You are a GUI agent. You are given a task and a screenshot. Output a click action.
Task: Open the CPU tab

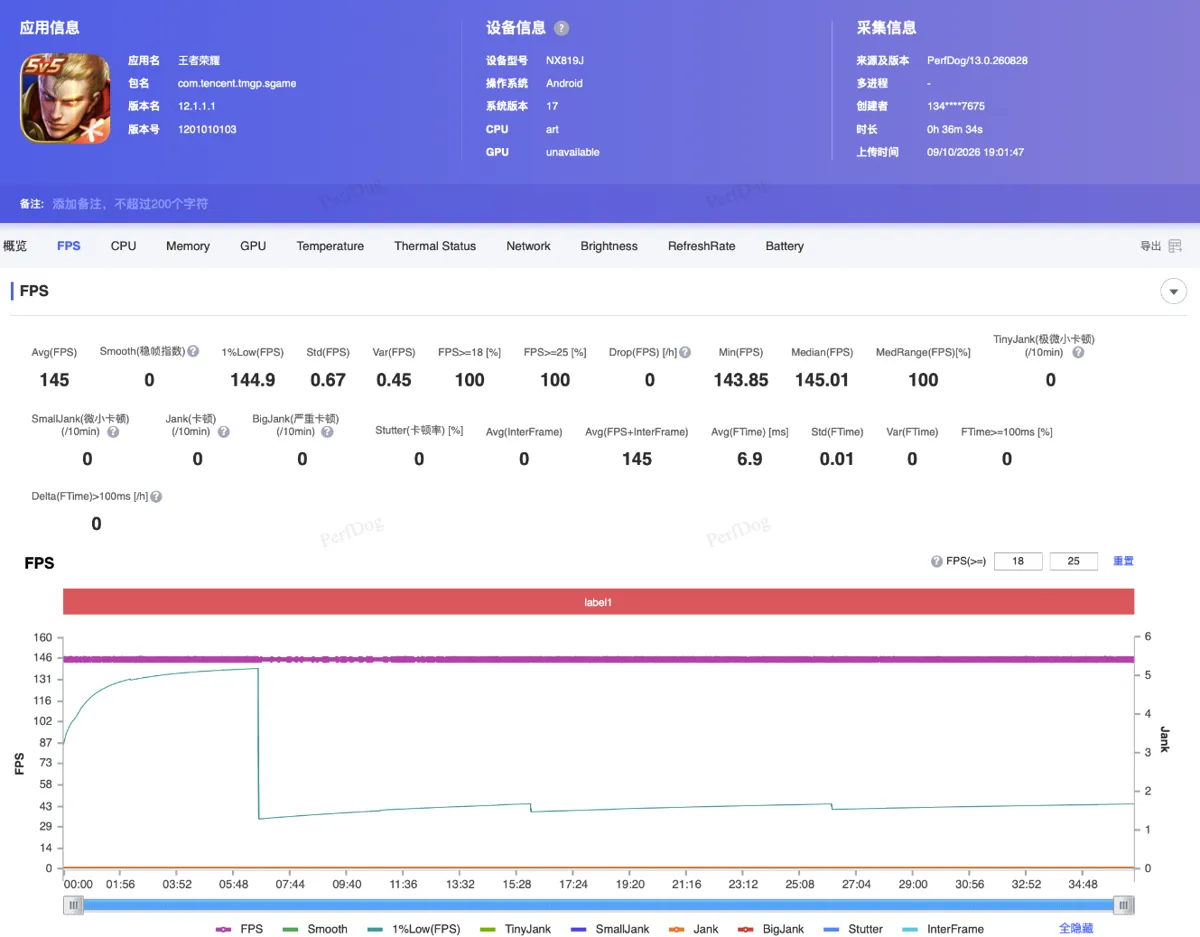point(124,246)
